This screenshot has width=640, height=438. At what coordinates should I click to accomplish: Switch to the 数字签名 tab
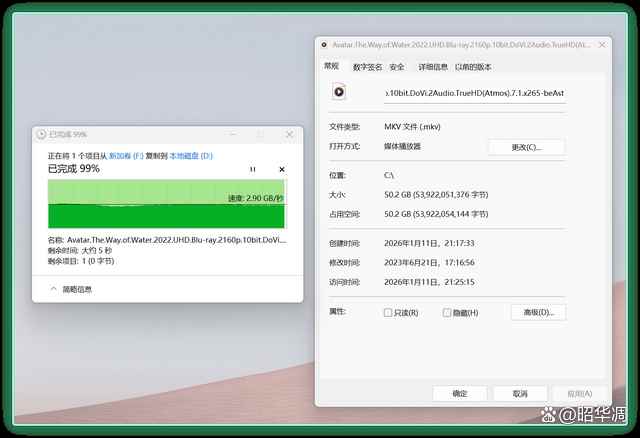[x=367, y=67]
